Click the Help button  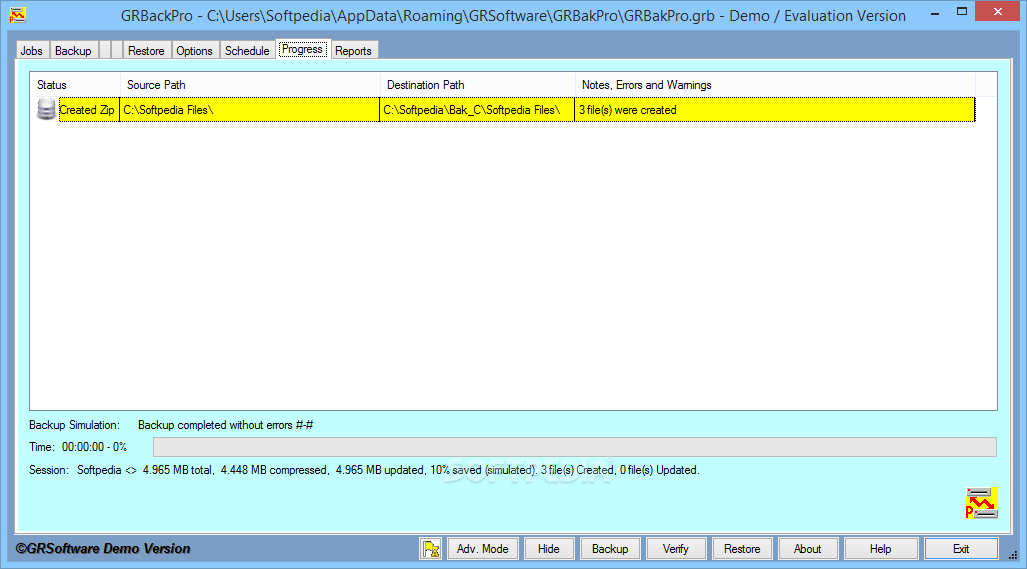coord(880,549)
